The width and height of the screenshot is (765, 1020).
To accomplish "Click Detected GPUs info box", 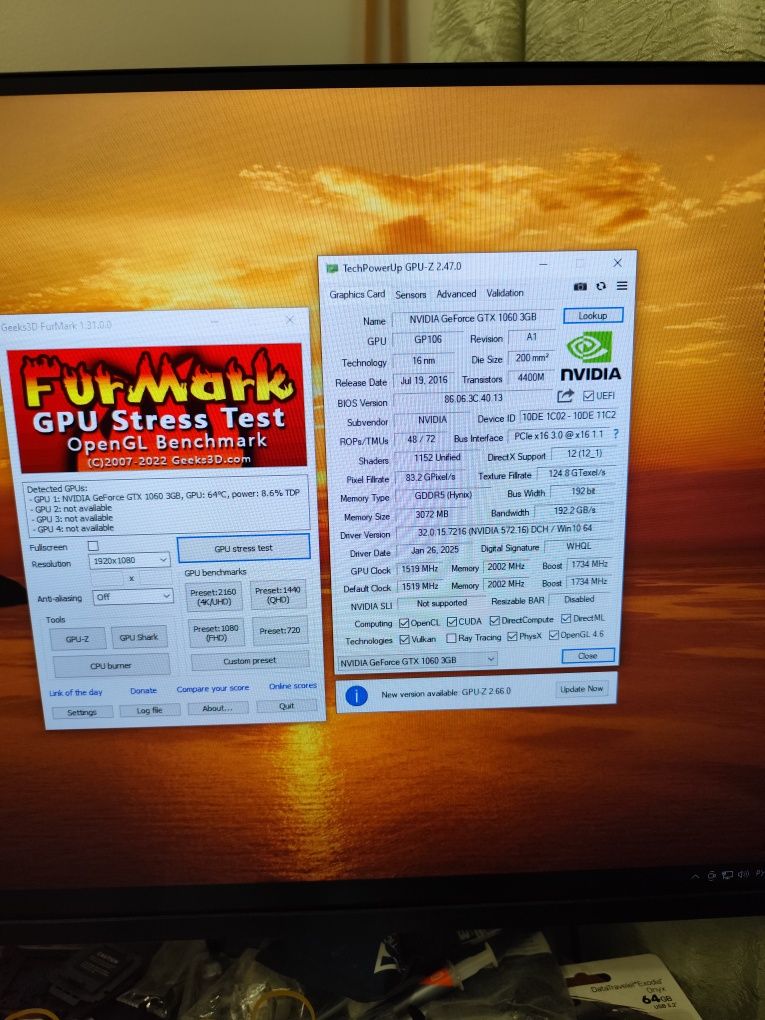I will pos(166,508).
